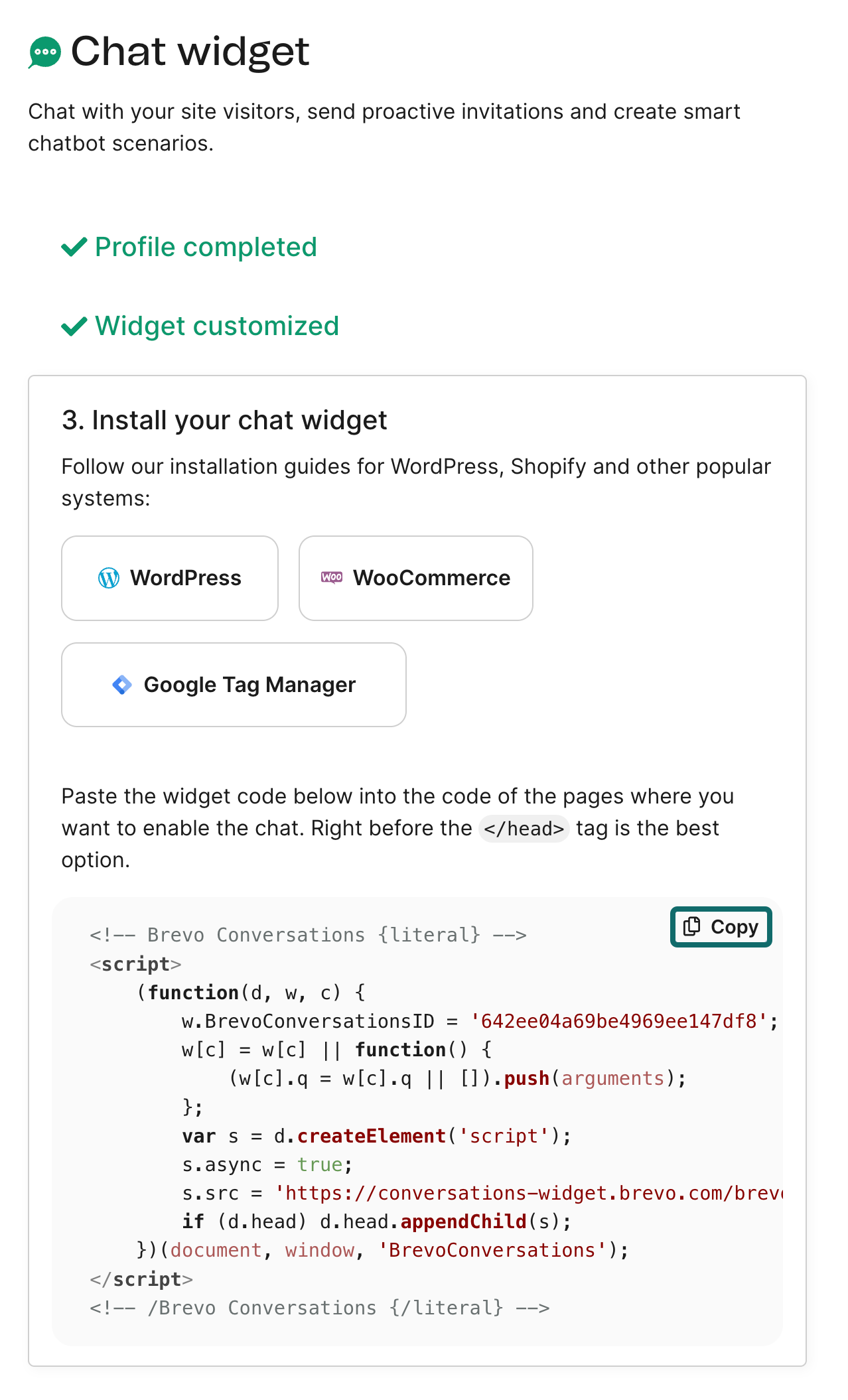Click the </head> inline code tag
848x1400 pixels.
[x=524, y=829]
